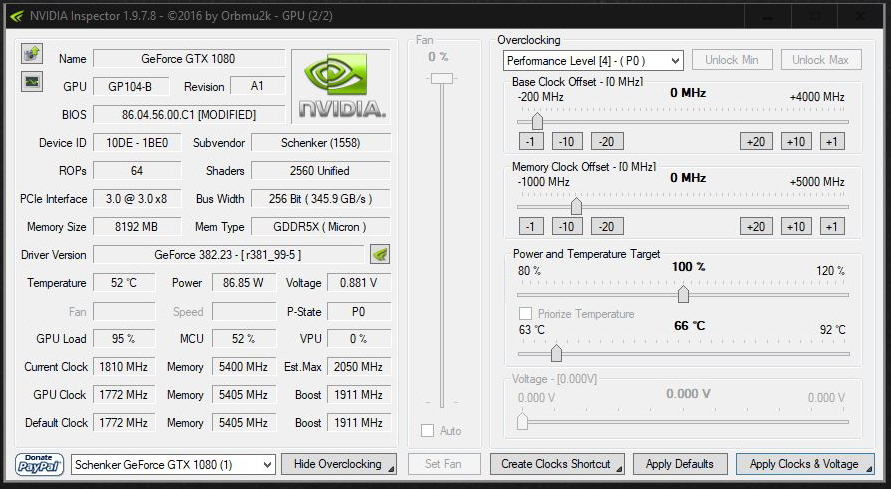Click Hide Overclocking button
The height and width of the screenshot is (489, 891).
pyautogui.click(x=339, y=464)
